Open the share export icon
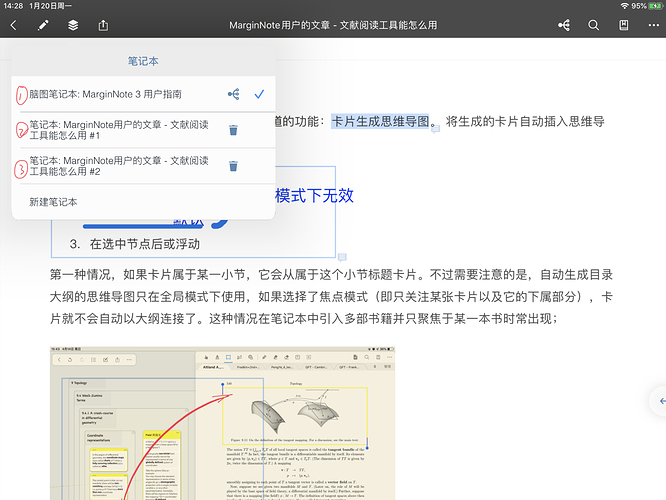 click(x=103, y=25)
